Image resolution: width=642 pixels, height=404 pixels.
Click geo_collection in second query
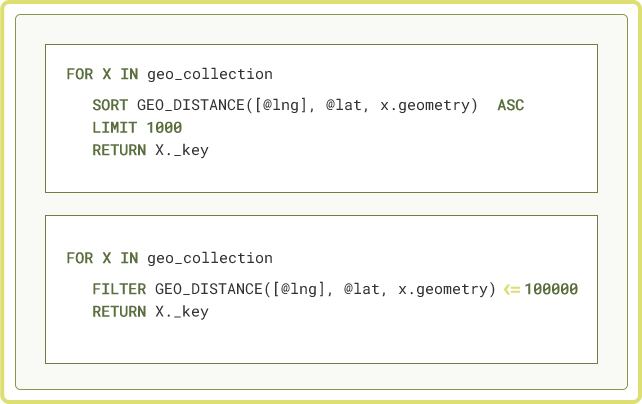point(210,258)
